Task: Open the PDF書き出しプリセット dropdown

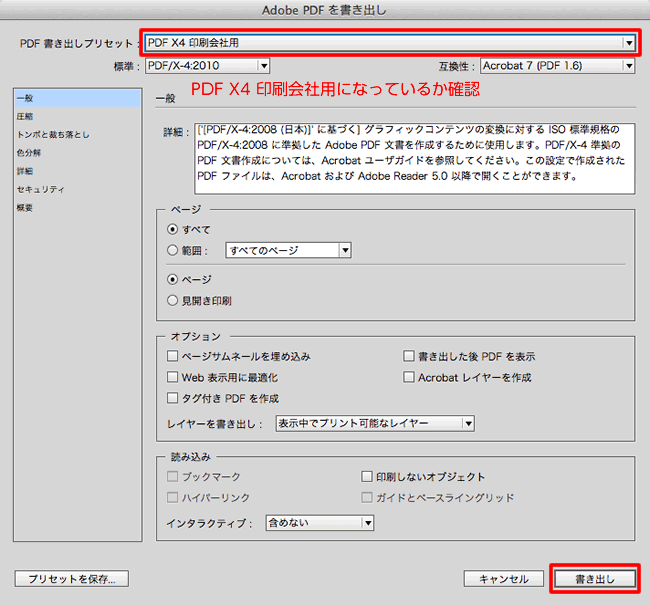Action: (x=390, y=43)
